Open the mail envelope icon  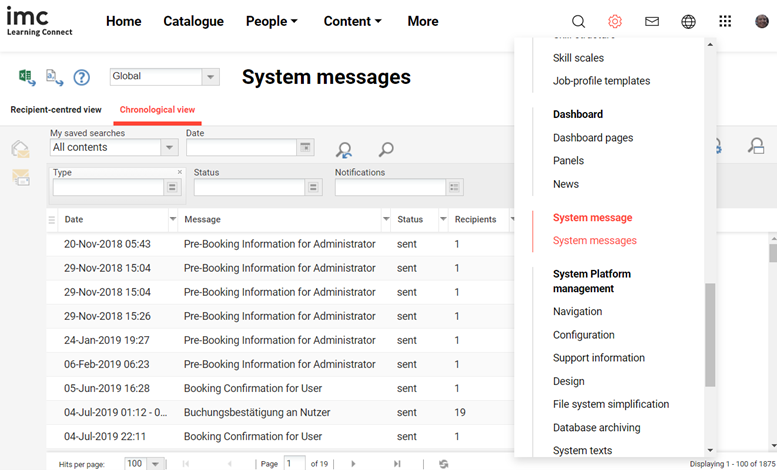(652, 21)
